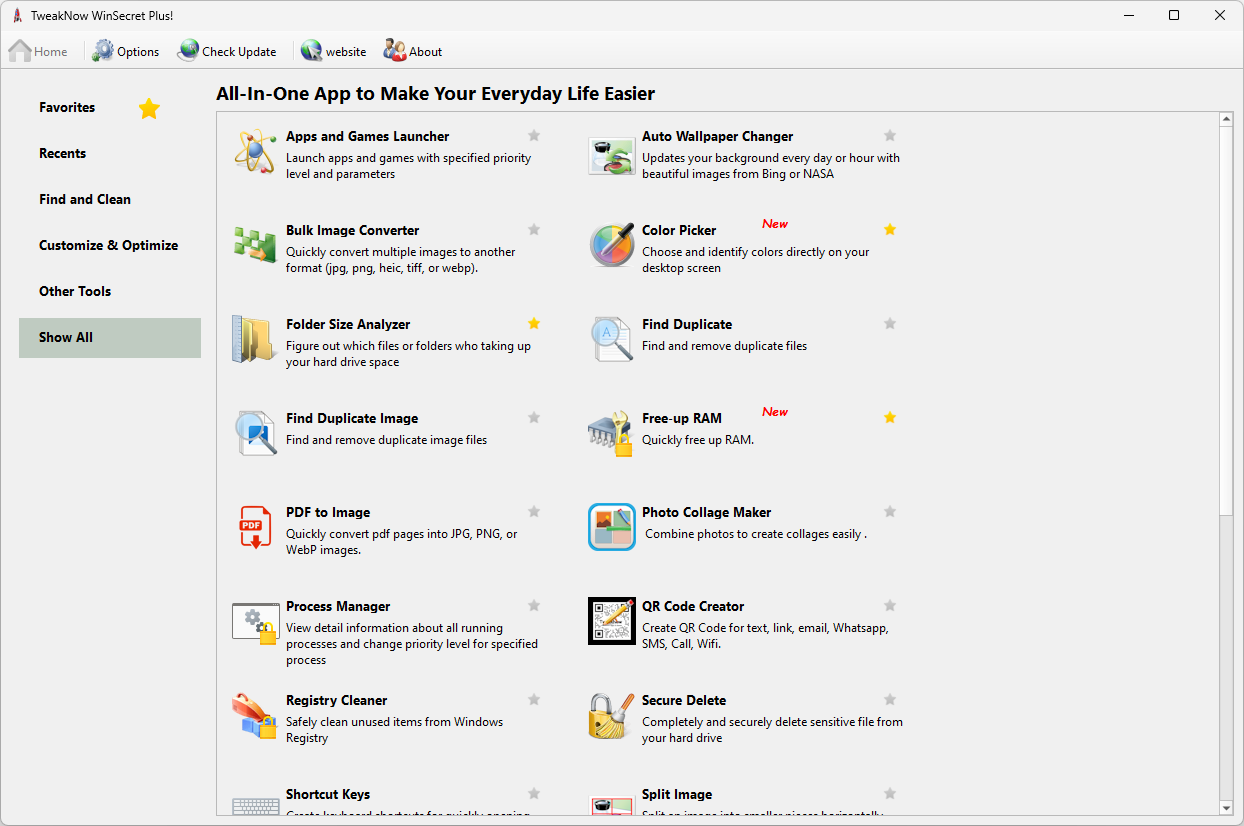1244x826 pixels.
Task: Open the Find Duplicate Image icon
Action: [x=255, y=433]
